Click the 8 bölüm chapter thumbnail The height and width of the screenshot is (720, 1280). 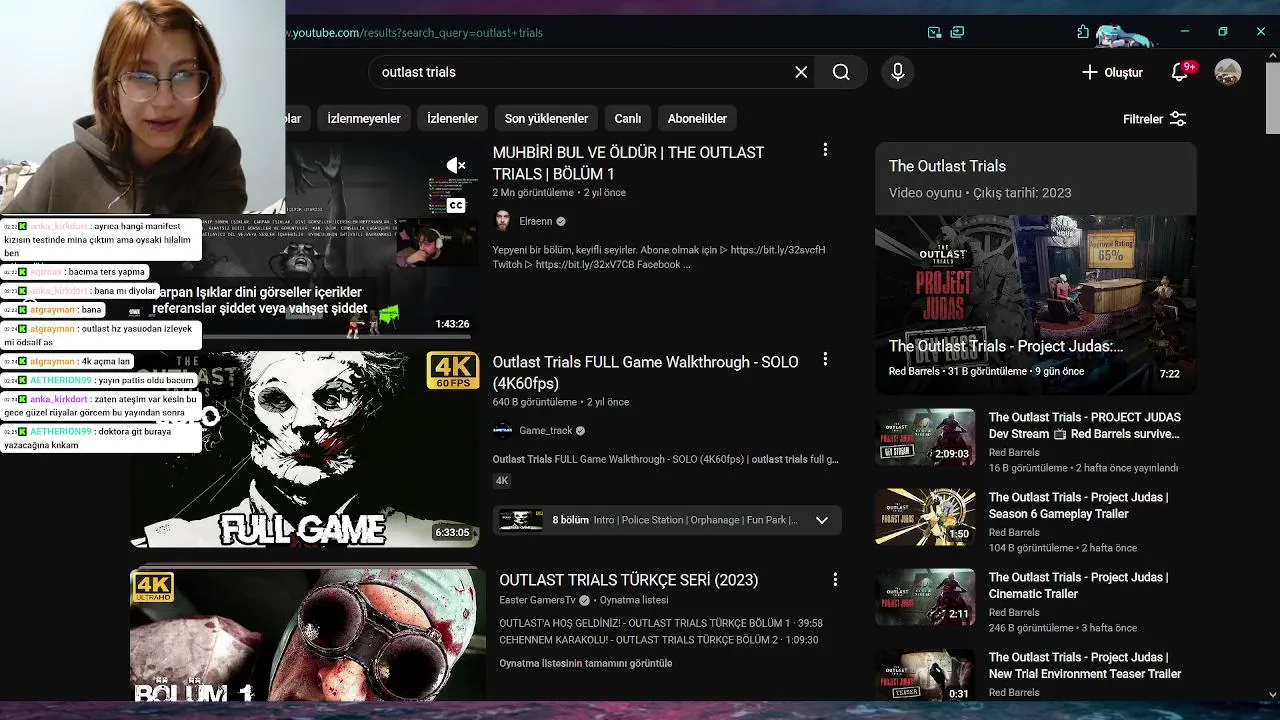click(521, 520)
